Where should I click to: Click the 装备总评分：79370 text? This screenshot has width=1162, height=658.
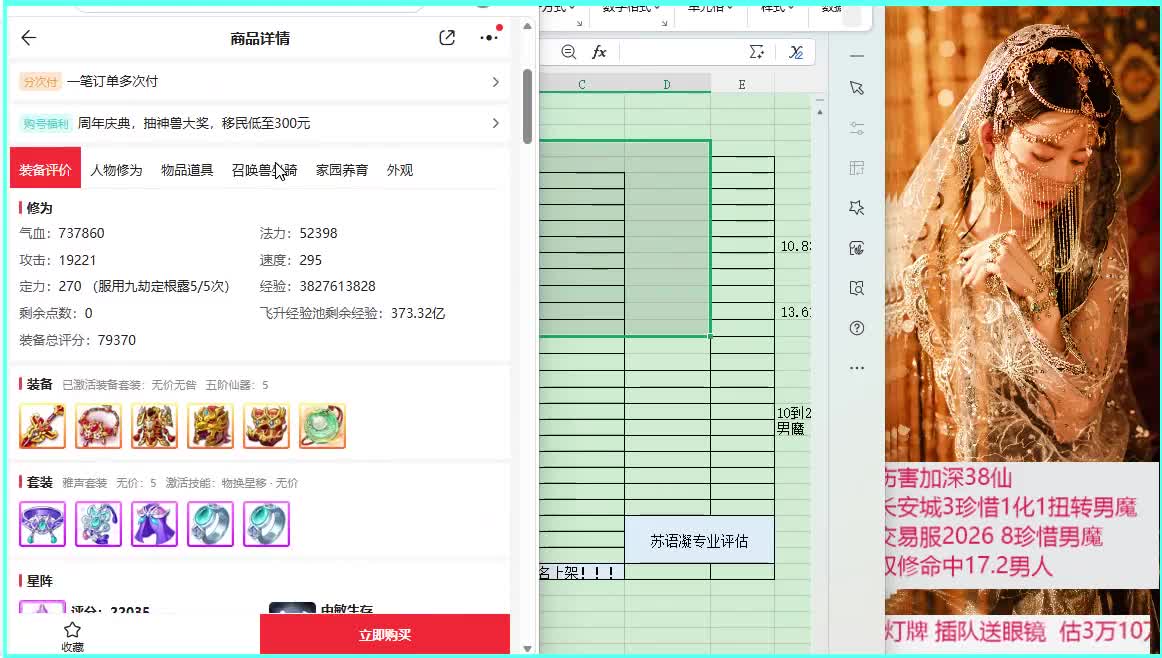[78, 340]
